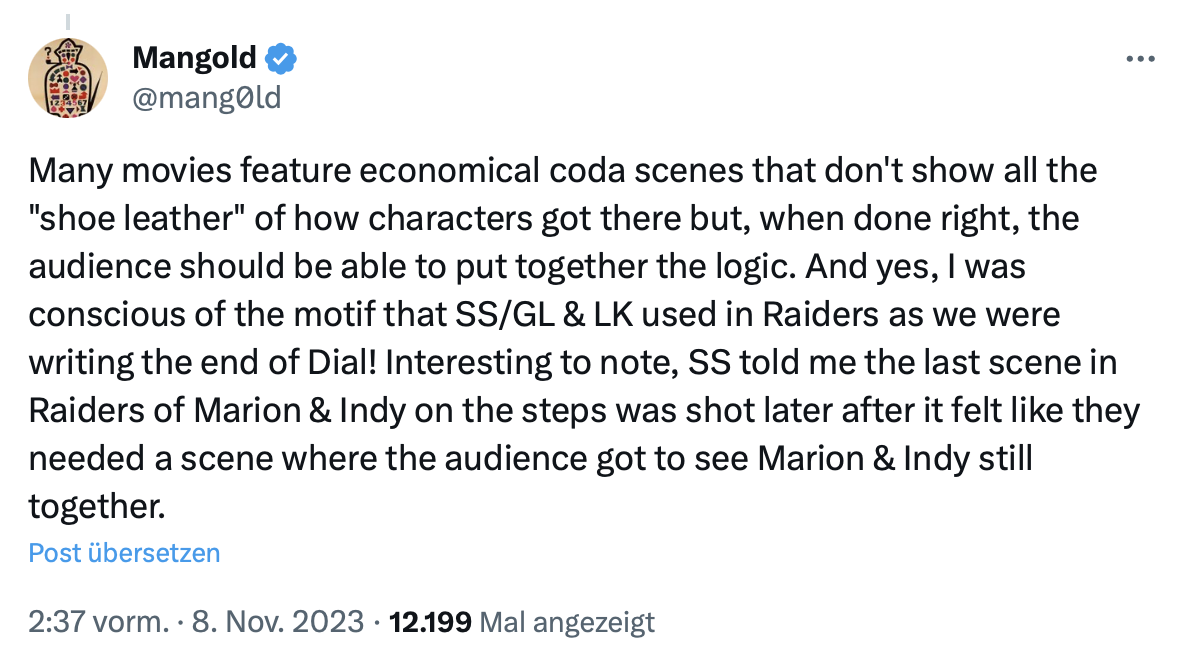Select the Mal angezeigt views label
1190x672 pixels.
click(567, 622)
